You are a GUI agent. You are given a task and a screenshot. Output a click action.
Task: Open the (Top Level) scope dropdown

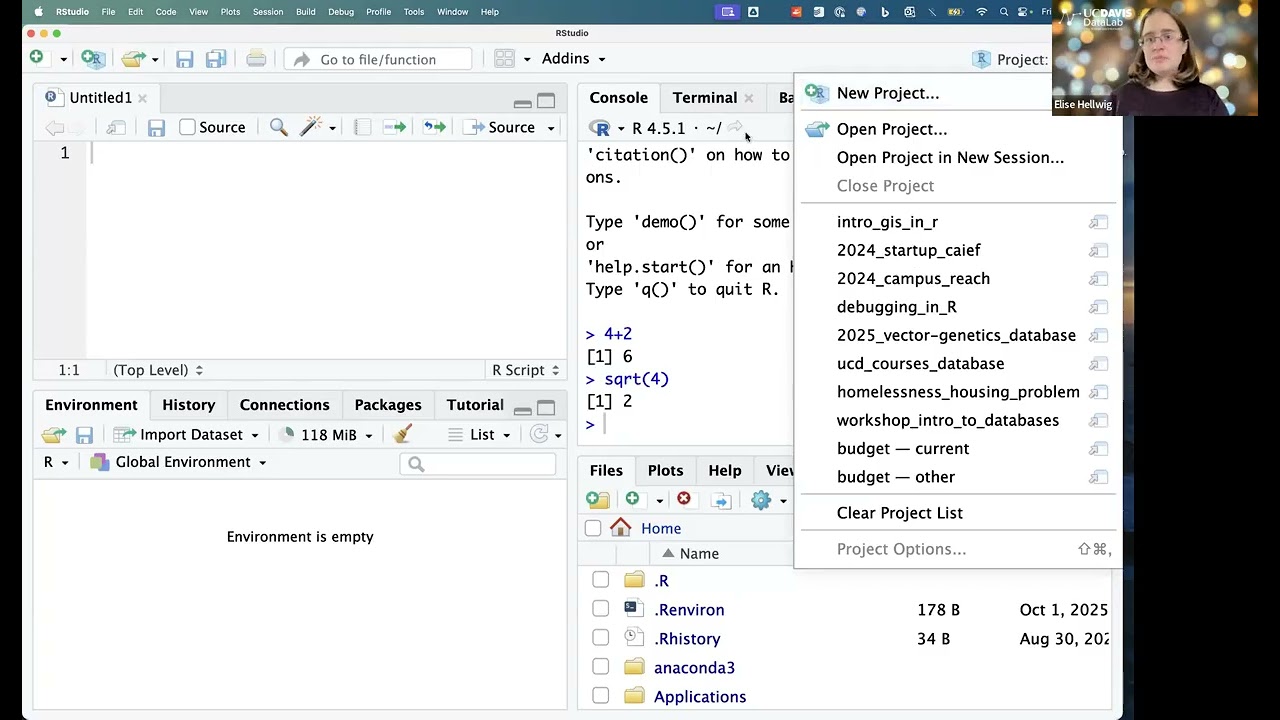coord(157,370)
